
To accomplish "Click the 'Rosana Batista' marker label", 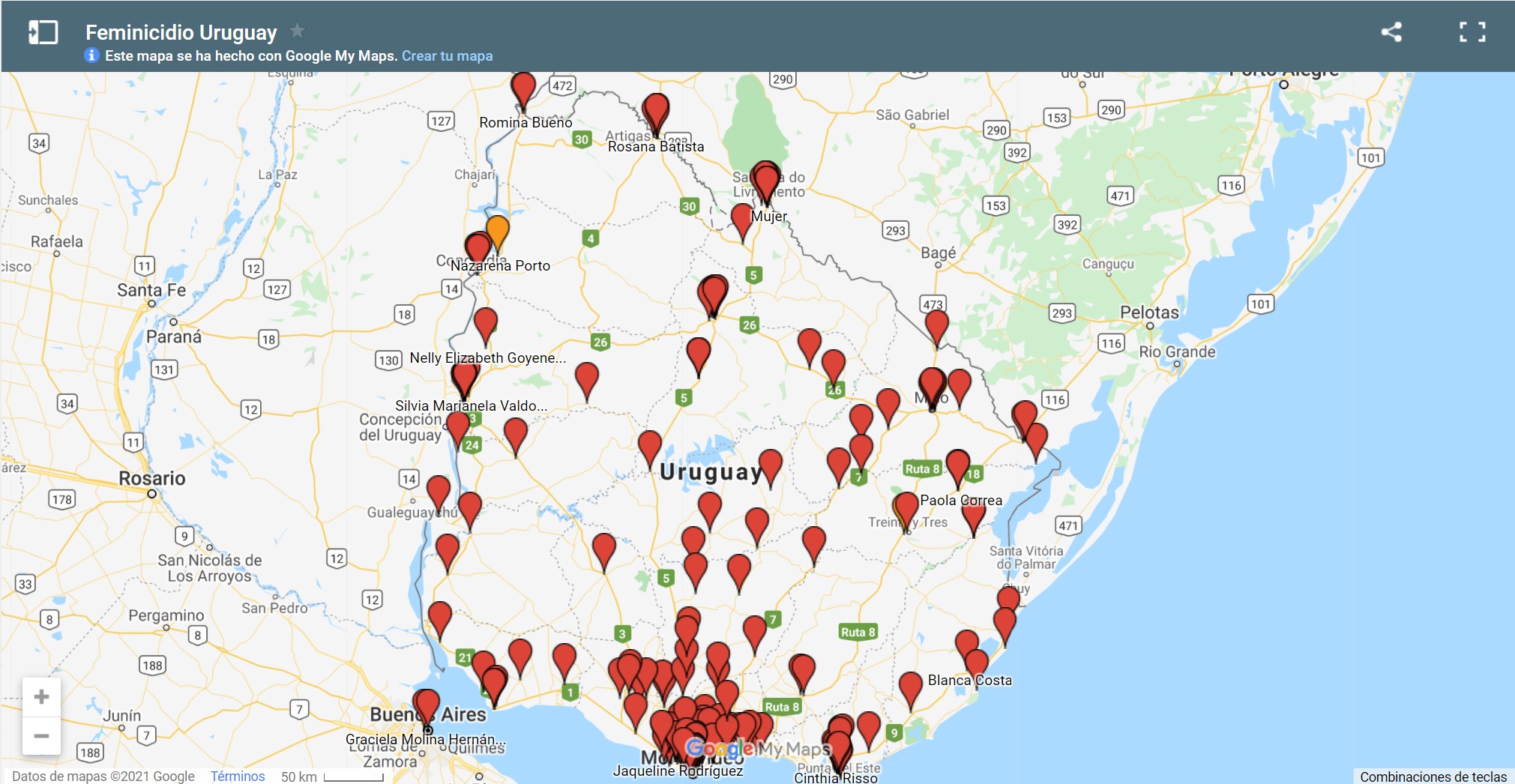I will pyautogui.click(x=656, y=147).
